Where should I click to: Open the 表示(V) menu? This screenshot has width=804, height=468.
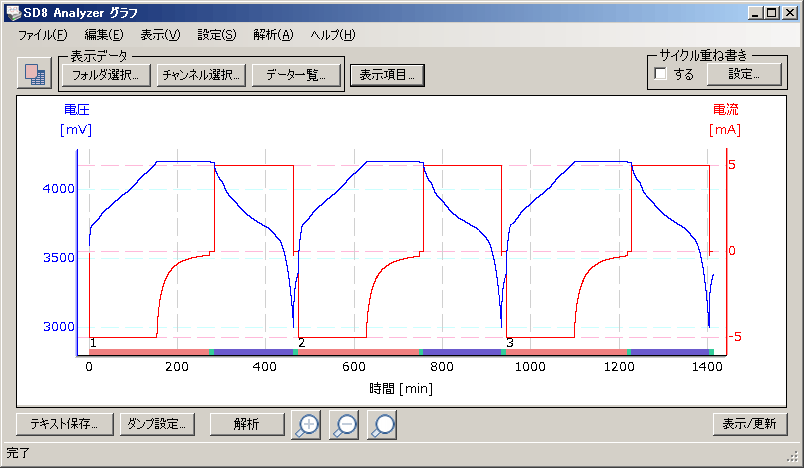tap(160, 35)
